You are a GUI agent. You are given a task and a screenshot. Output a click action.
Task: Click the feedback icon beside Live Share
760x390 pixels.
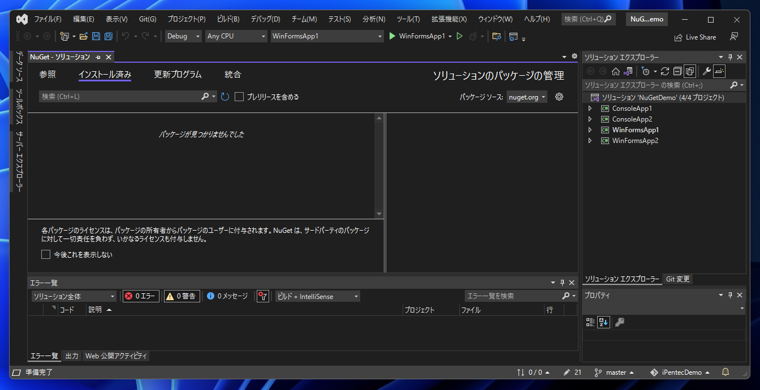click(735, 37)
